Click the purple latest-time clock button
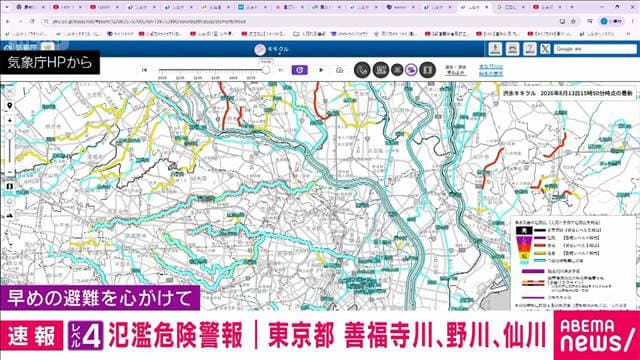The height and width of the screenshot is (360, 640). [x=300, y=70]
